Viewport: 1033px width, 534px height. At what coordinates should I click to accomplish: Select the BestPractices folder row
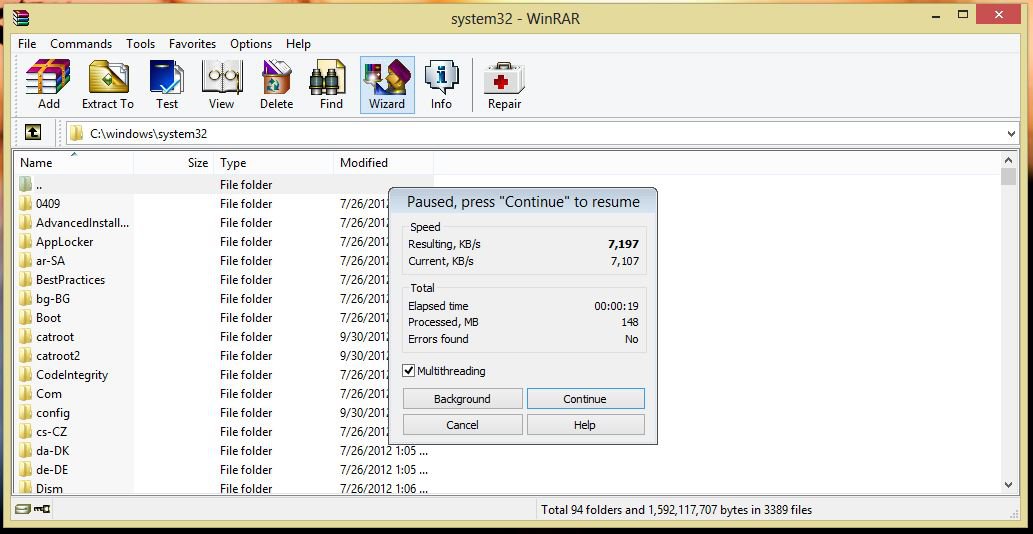click(x=223, y=280)
